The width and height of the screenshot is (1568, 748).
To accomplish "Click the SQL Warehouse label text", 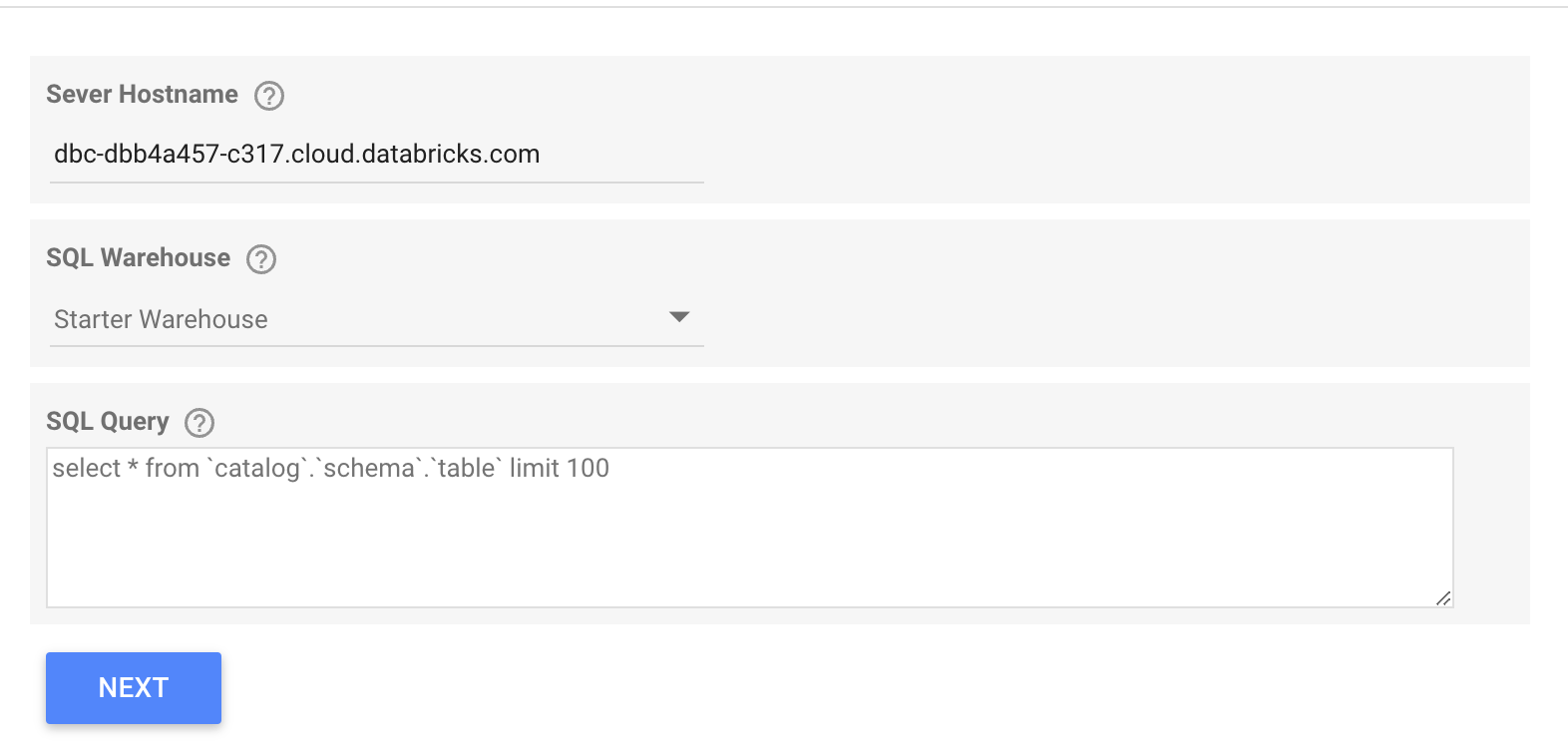I will (x=138, y=258).
